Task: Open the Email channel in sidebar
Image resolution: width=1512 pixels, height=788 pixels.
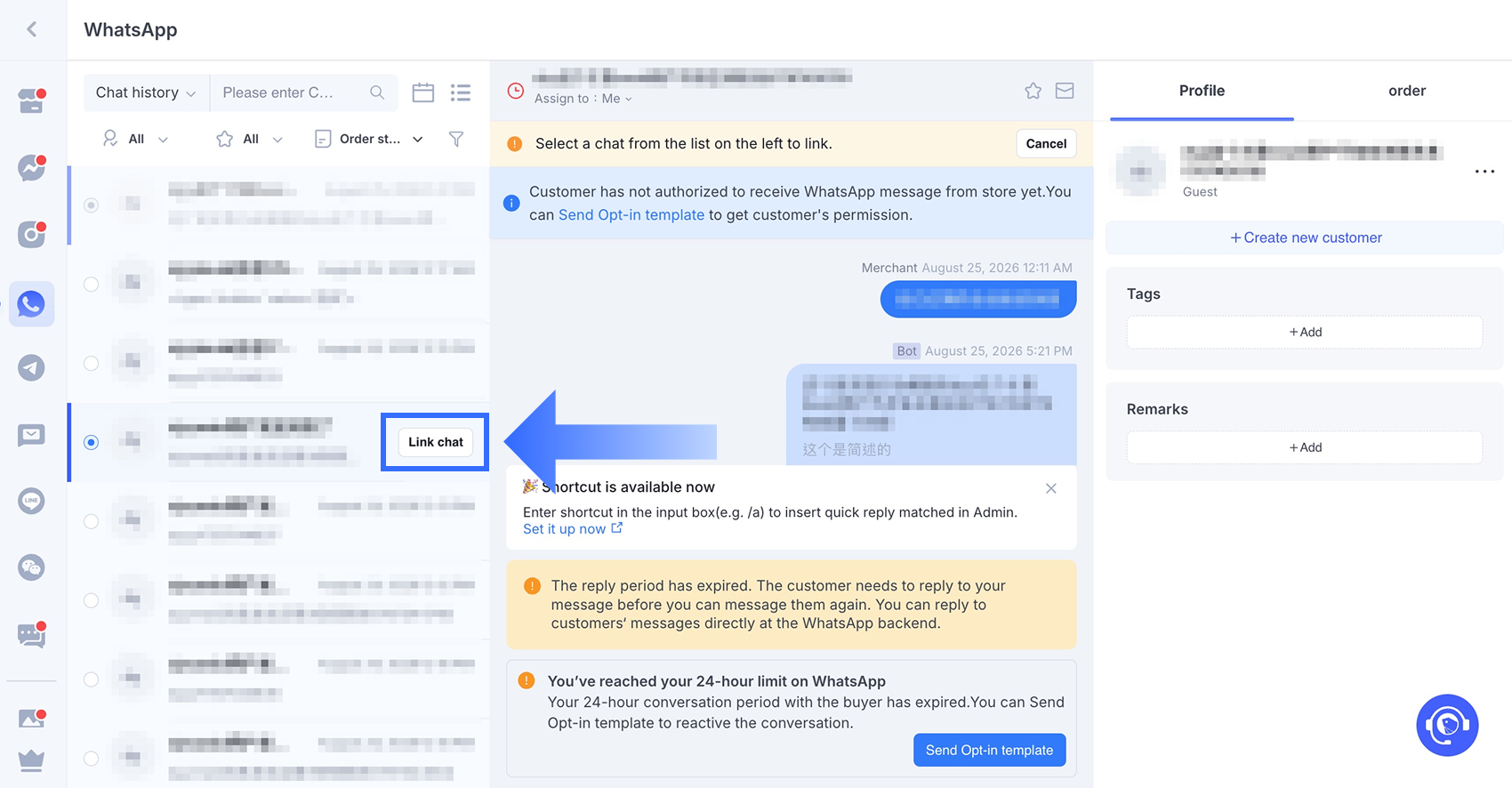Action: point(31,435)
